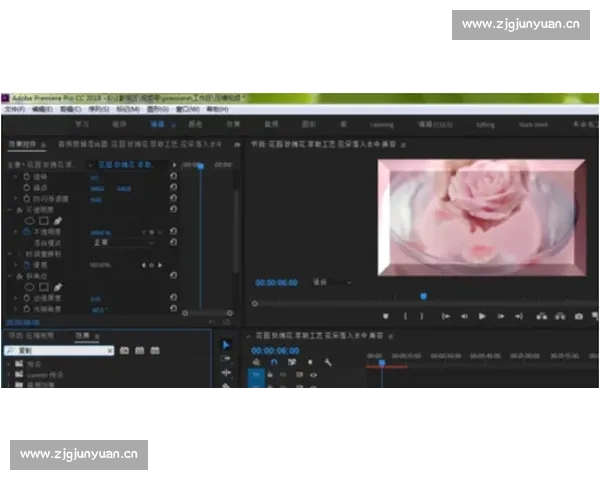Click Mark In bracket button
The height and width of the screenshot is (480, 600).
[x=405, y=316]
